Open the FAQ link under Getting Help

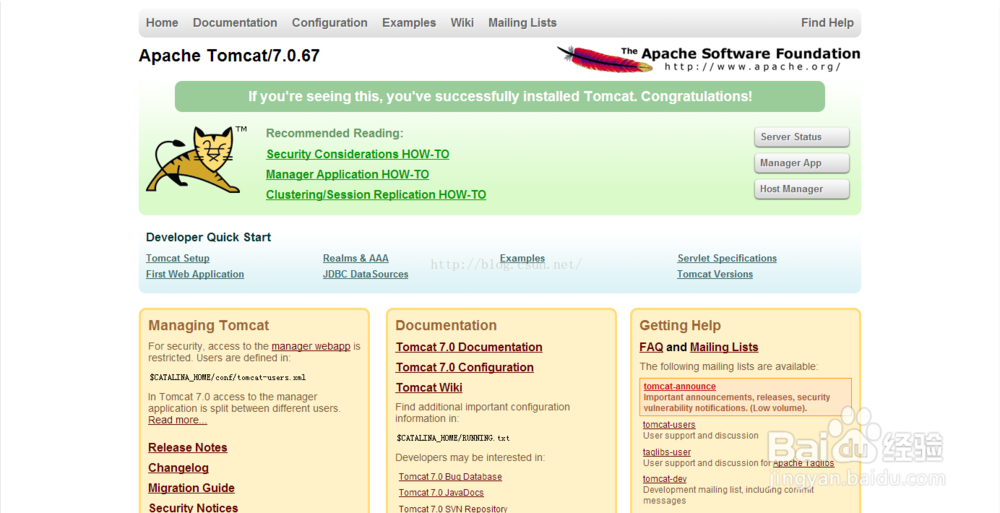click(651, 347)
